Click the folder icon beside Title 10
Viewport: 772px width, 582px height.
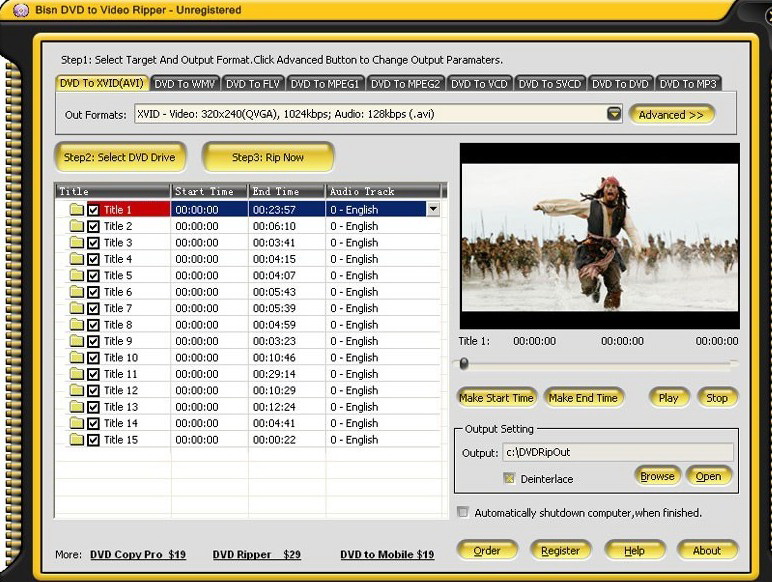click(76, 357)
